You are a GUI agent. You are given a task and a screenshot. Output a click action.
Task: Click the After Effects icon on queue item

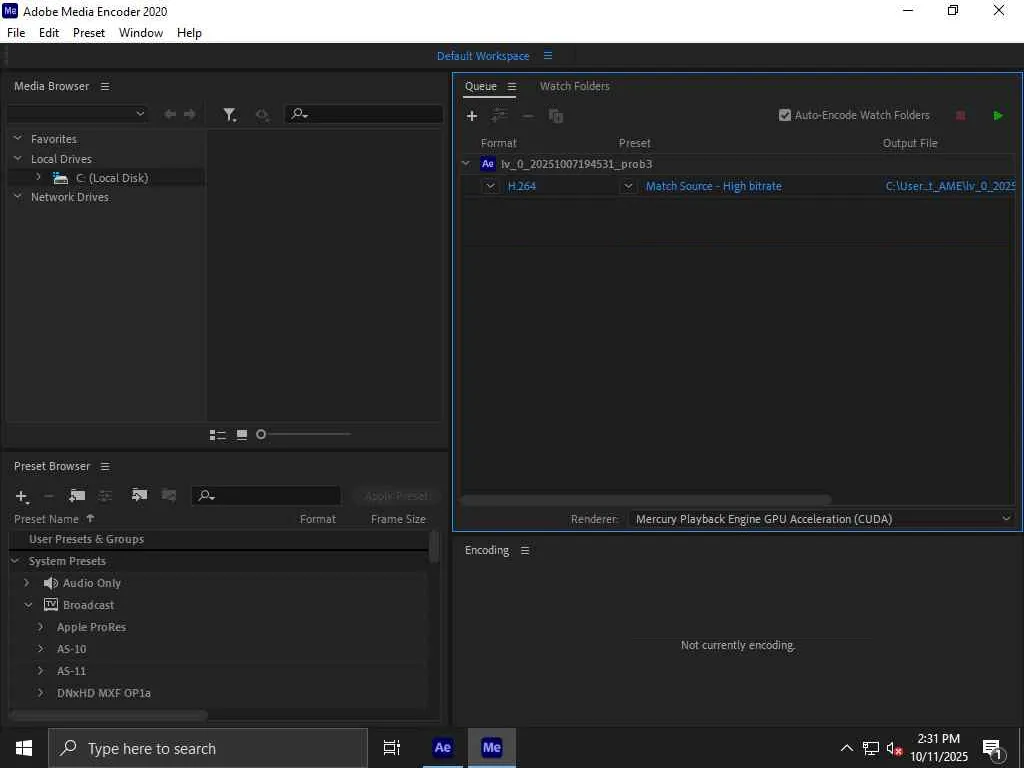tap(488, 164)
